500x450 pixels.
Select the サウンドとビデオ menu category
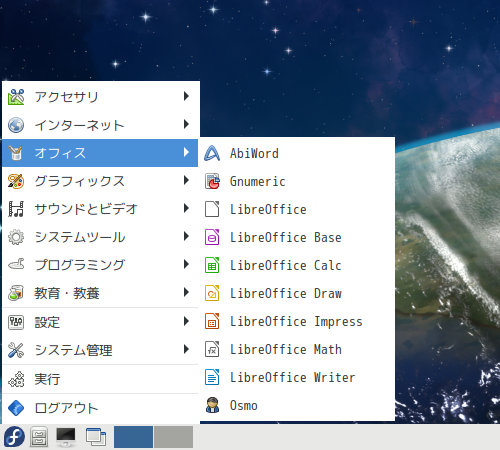click(100, 209)
